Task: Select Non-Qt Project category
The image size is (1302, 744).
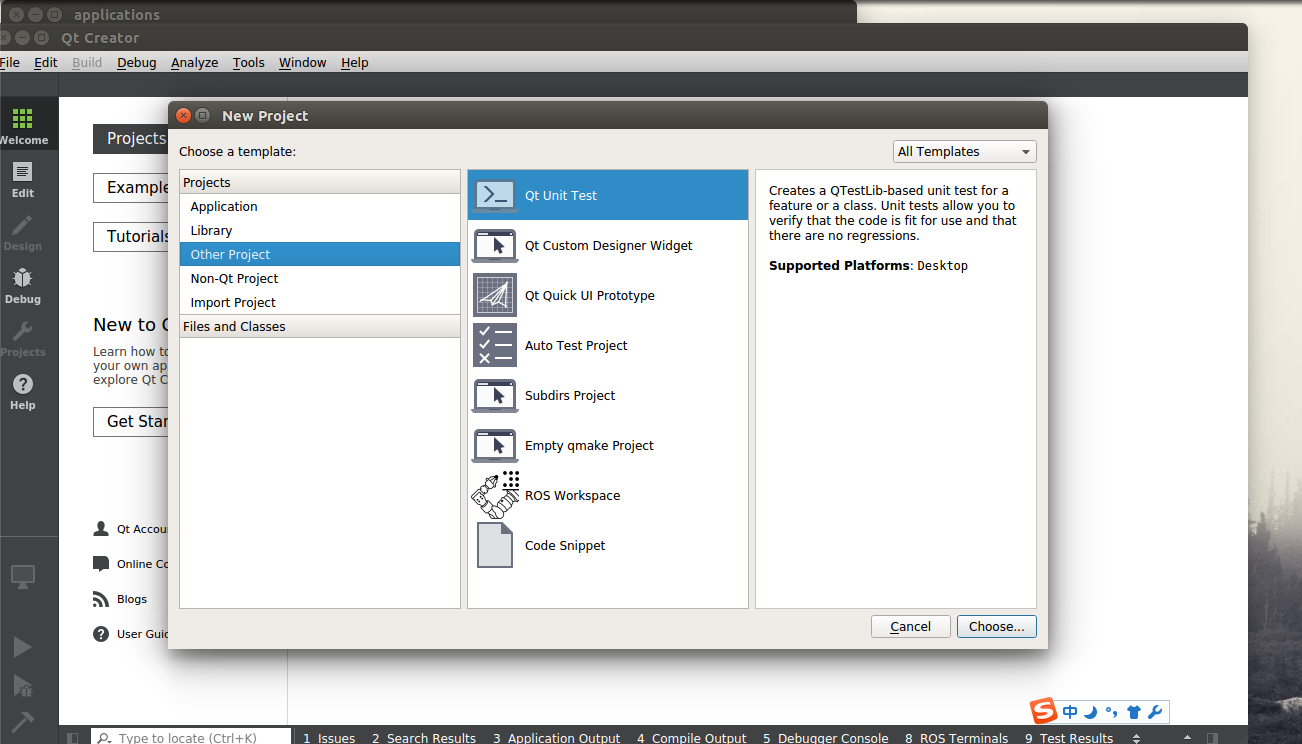Action: [320, 278]
